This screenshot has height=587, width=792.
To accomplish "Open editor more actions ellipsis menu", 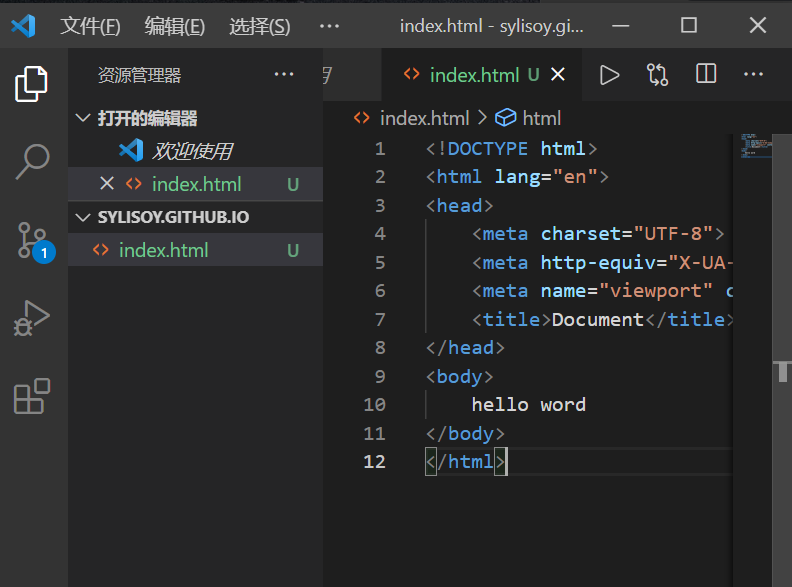I will click(x=753, y=75).
